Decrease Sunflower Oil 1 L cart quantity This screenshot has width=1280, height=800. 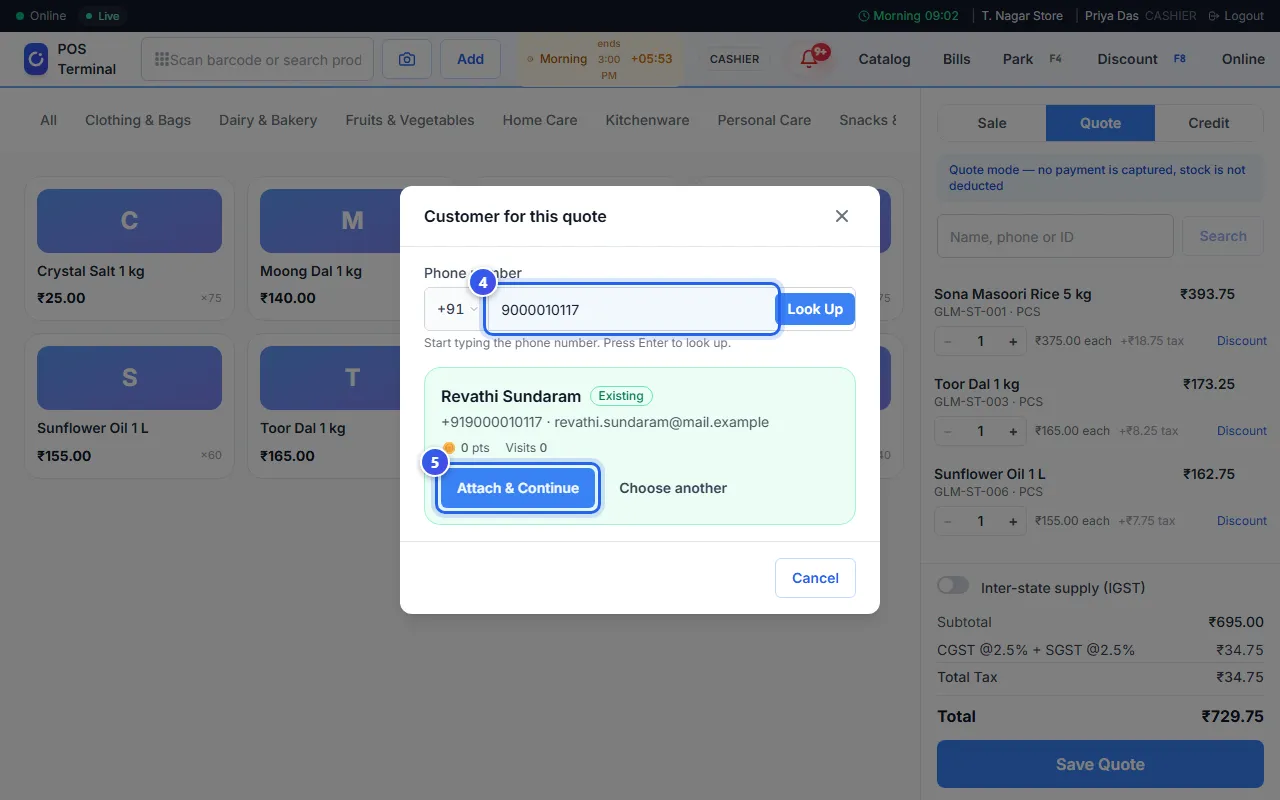point(948,521)
